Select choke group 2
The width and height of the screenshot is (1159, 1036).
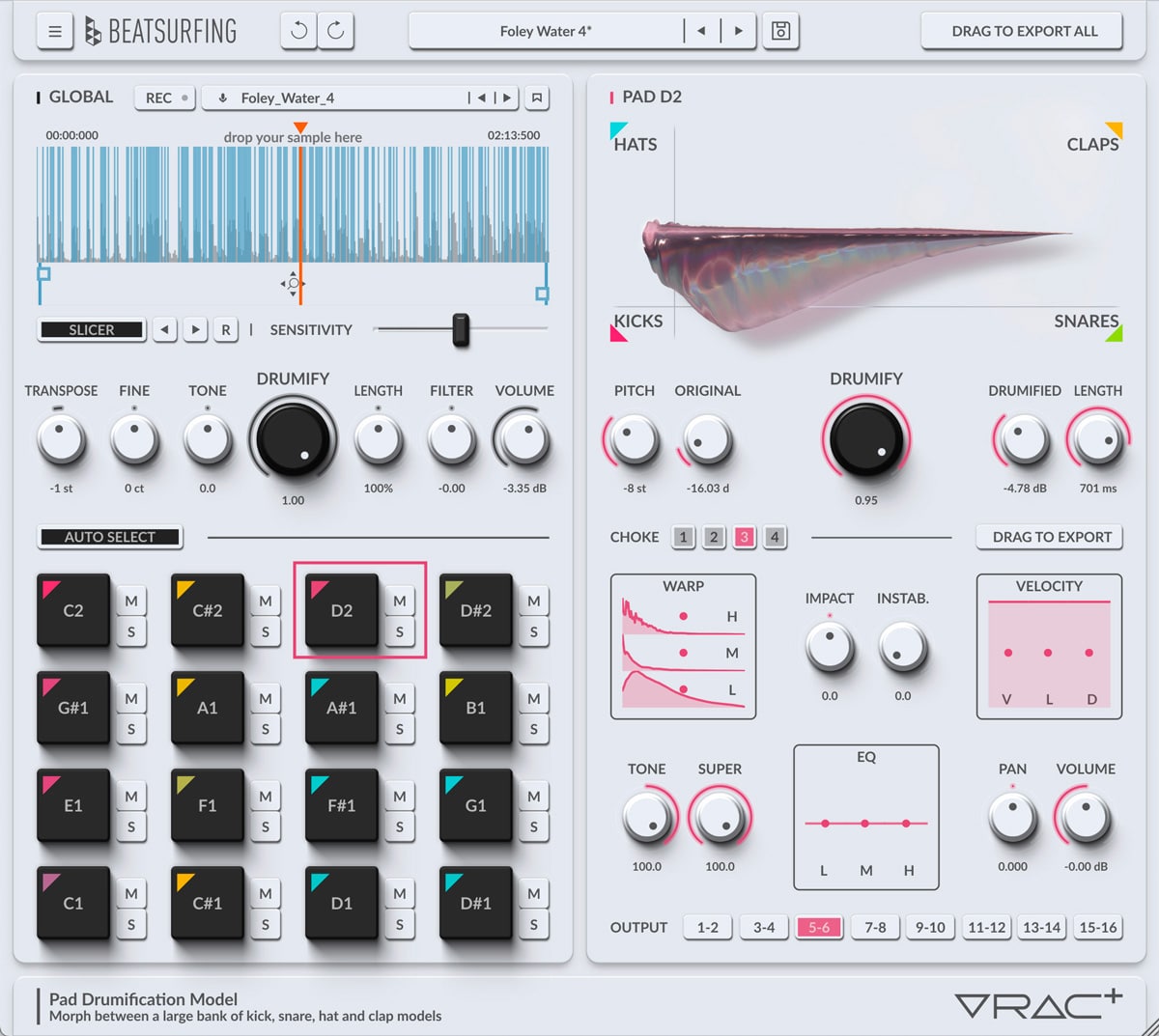coord(714,537)
